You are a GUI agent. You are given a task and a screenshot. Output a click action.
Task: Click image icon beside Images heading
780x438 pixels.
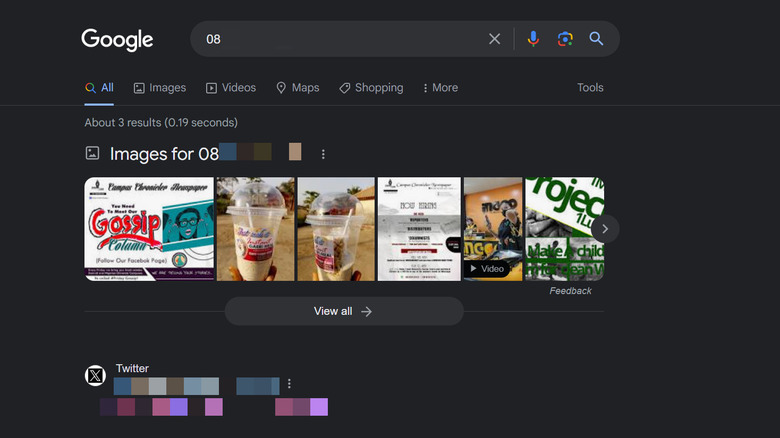click(x=92, y=153)
